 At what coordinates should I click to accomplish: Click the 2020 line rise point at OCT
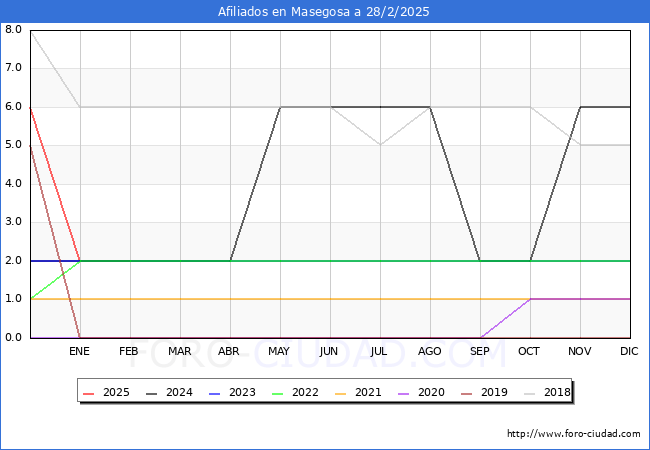click(531, 299)
